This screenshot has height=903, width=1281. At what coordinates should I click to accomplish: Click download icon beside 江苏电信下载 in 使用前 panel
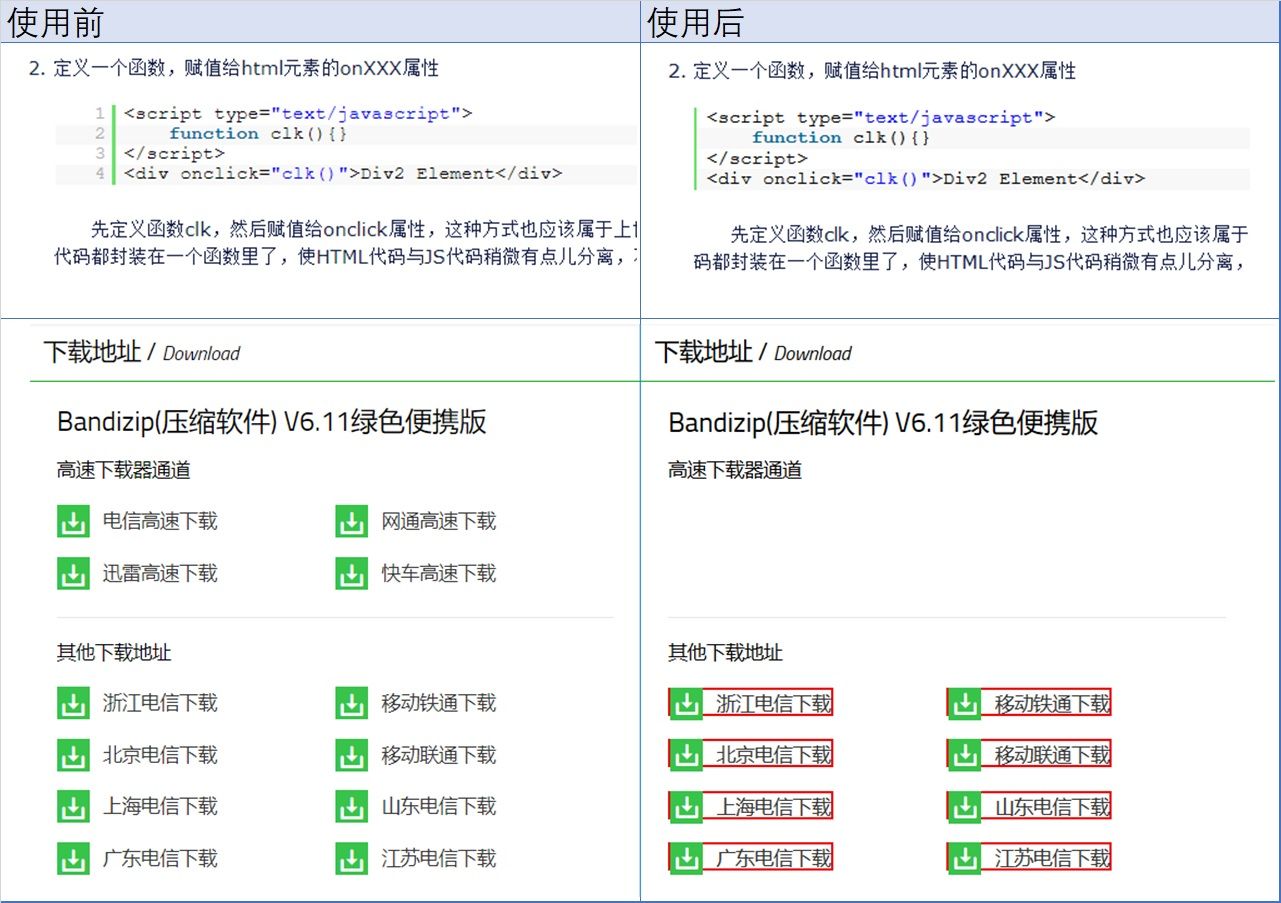[351, 859]
